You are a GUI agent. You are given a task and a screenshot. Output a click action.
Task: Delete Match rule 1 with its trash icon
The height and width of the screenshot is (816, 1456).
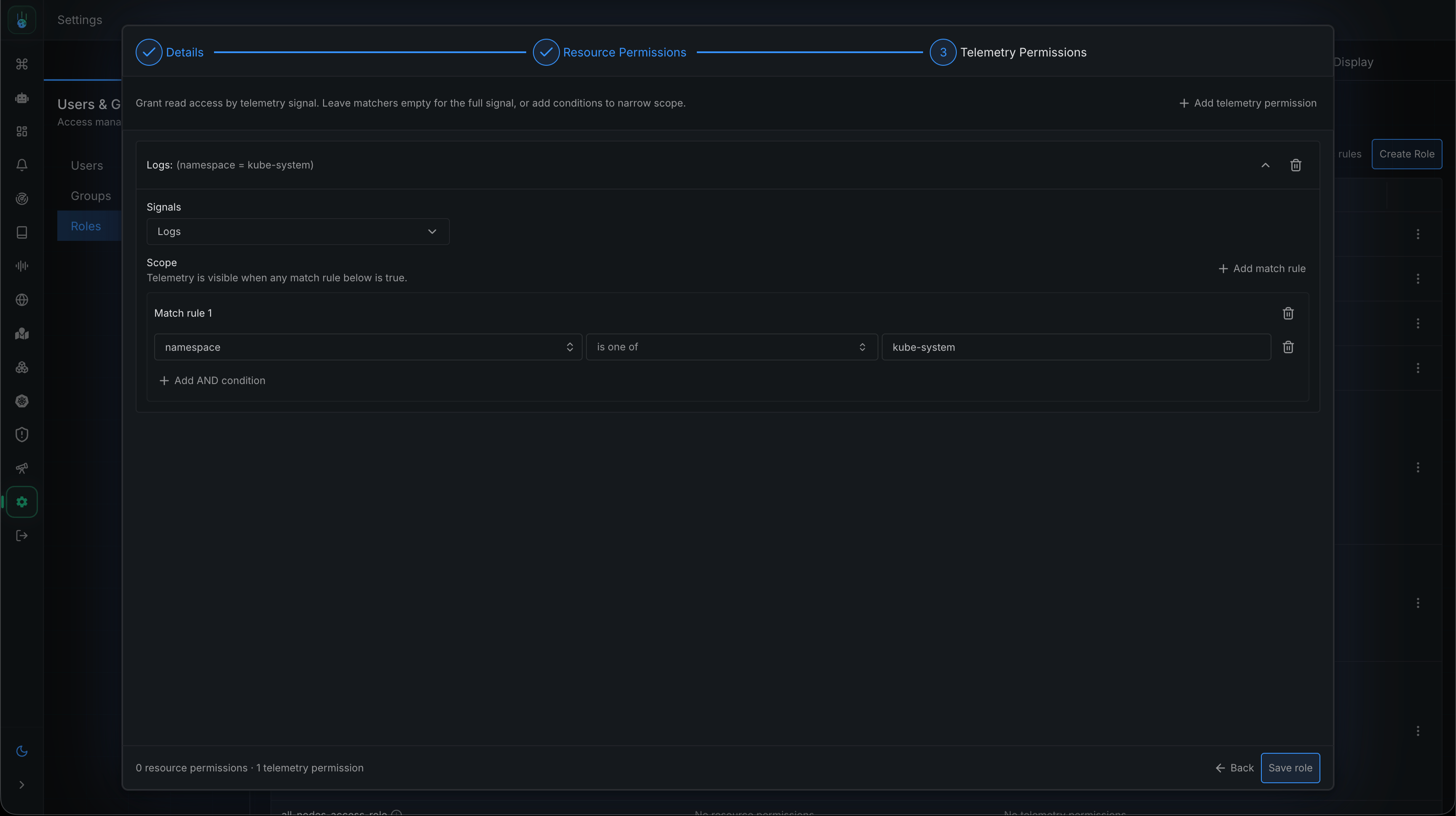(1287, 313)
